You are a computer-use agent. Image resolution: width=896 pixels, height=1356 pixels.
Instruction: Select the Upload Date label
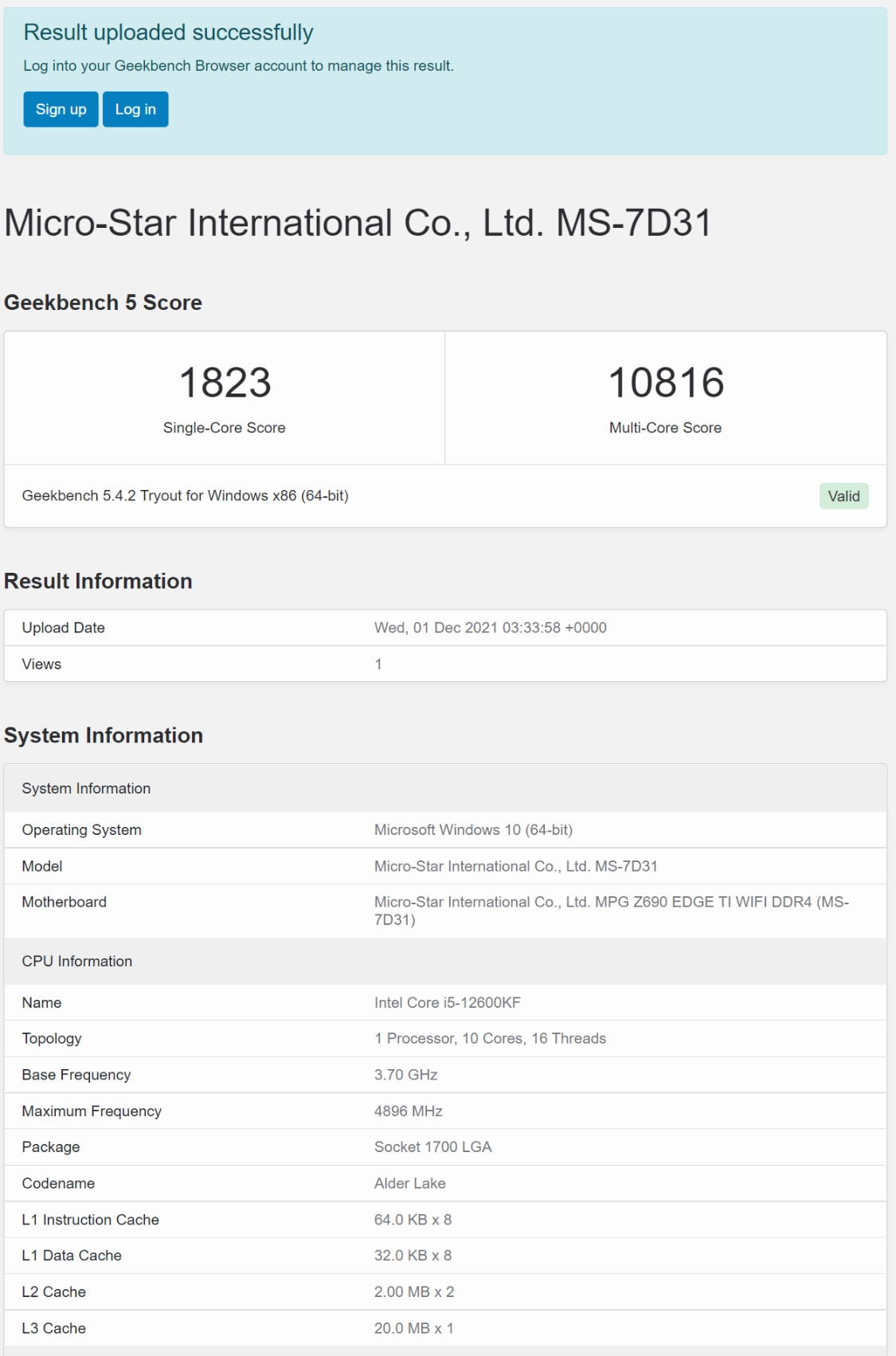coord(64,628)
